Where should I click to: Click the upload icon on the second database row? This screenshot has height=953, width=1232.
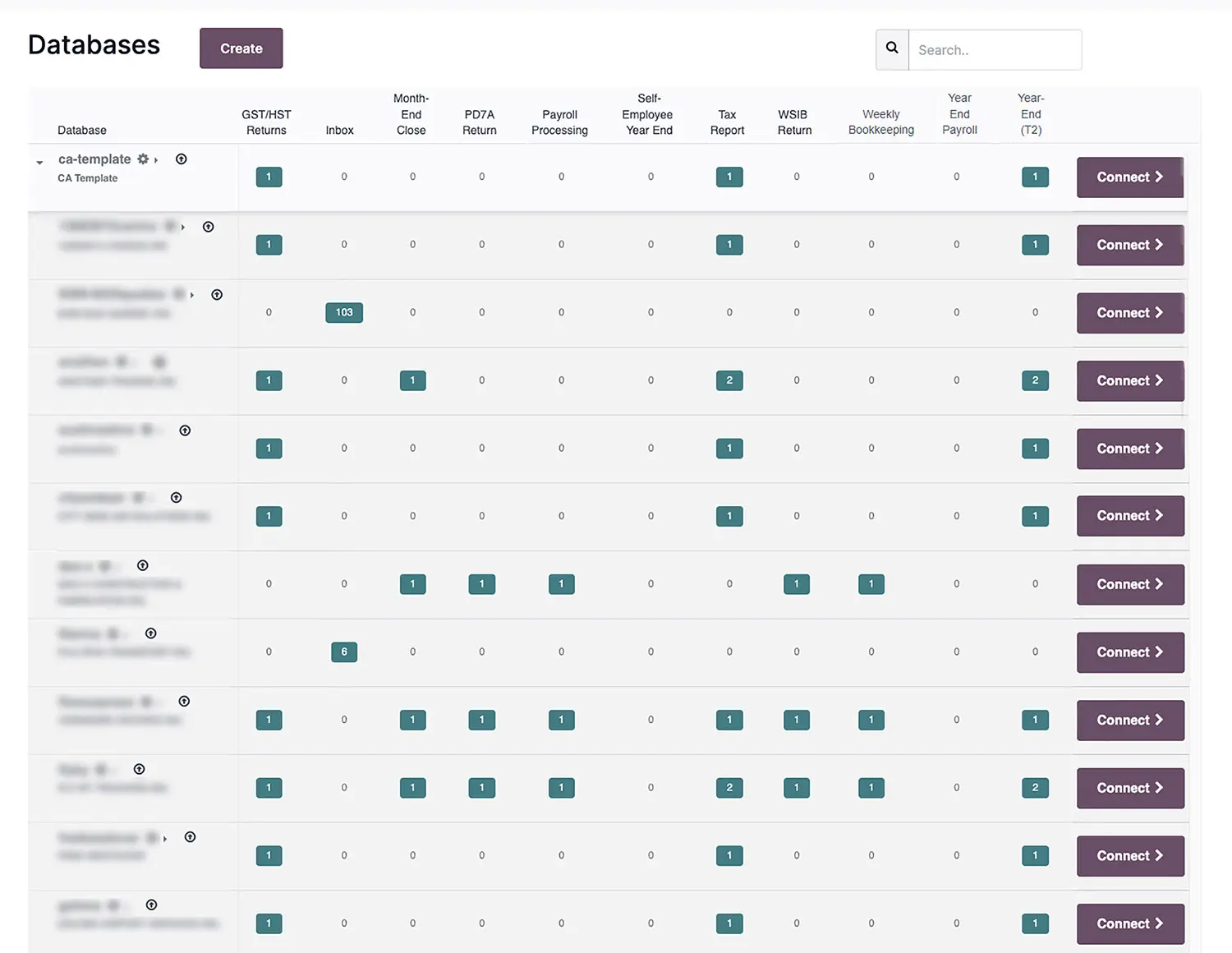click(x=209, y=227)
